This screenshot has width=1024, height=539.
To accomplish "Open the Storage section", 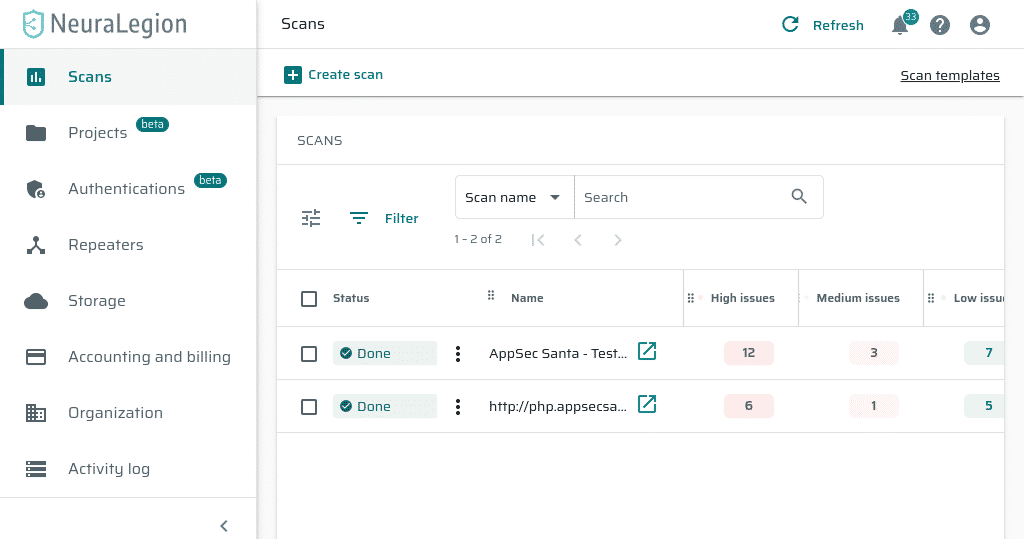I will click(129, 301).
